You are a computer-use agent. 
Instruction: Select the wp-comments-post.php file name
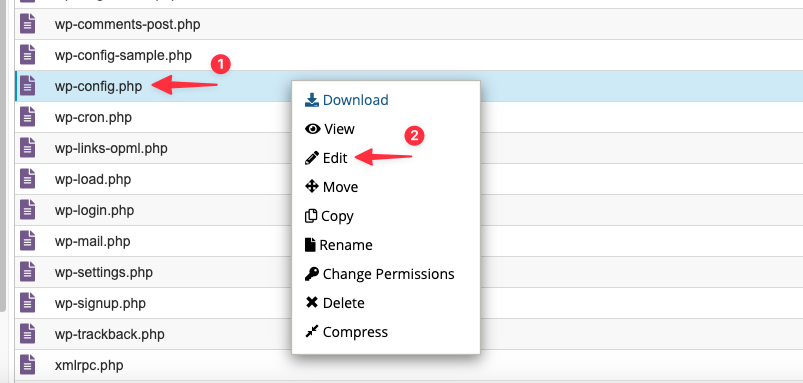click(x=128, y=24)
